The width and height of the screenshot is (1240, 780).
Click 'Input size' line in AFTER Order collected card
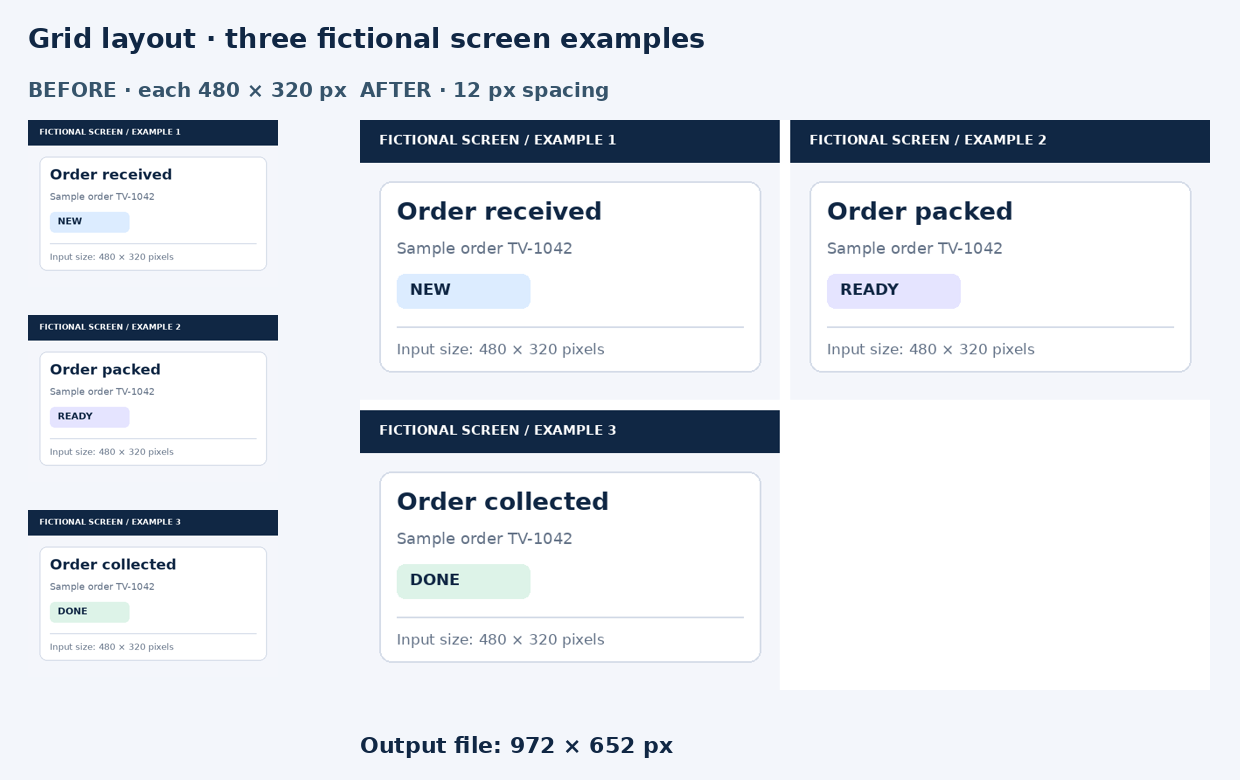pos(500,640)
